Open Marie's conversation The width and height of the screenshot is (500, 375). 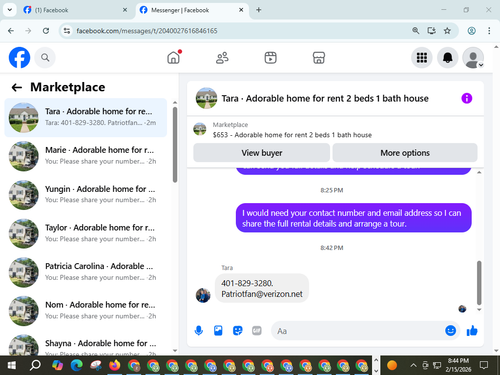tap(86, 156)
